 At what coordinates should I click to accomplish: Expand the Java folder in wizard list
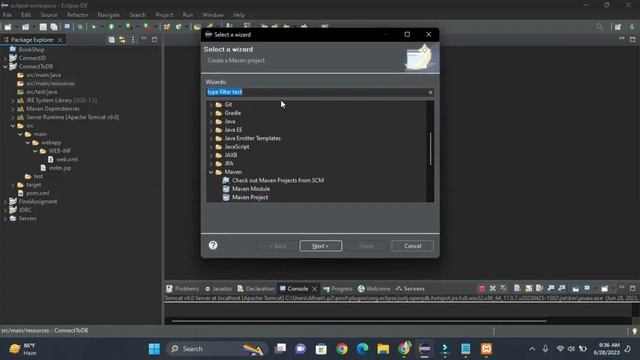(211, 122)
